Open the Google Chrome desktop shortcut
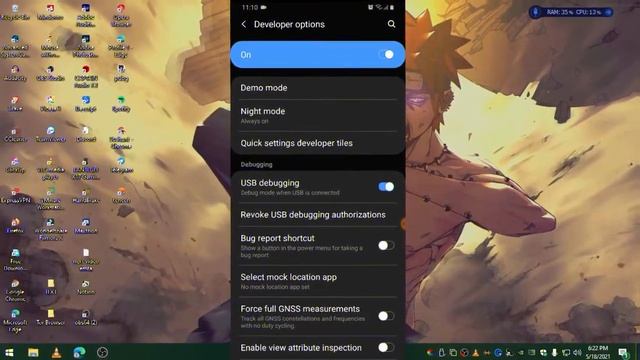640x360 pixels. [15, 291]
